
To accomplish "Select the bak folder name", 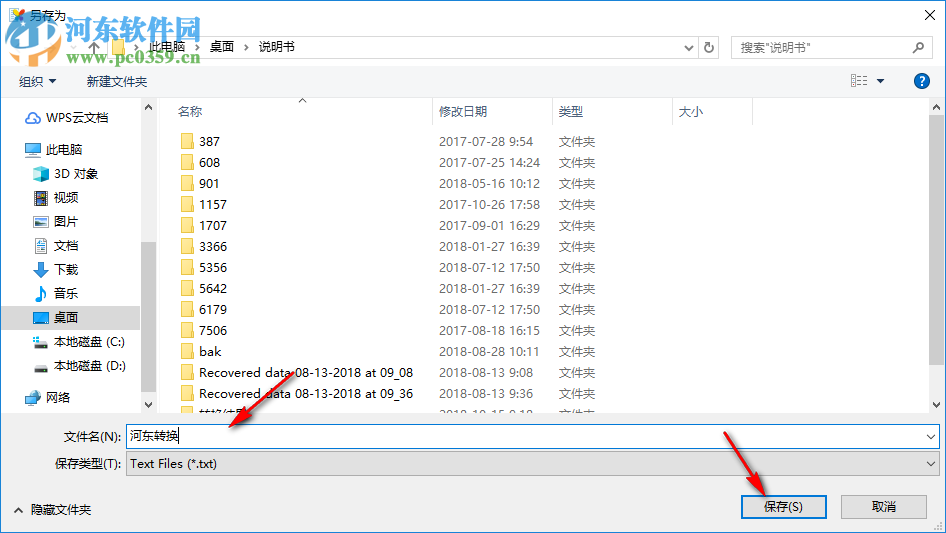I will click(x=210, y=351).
